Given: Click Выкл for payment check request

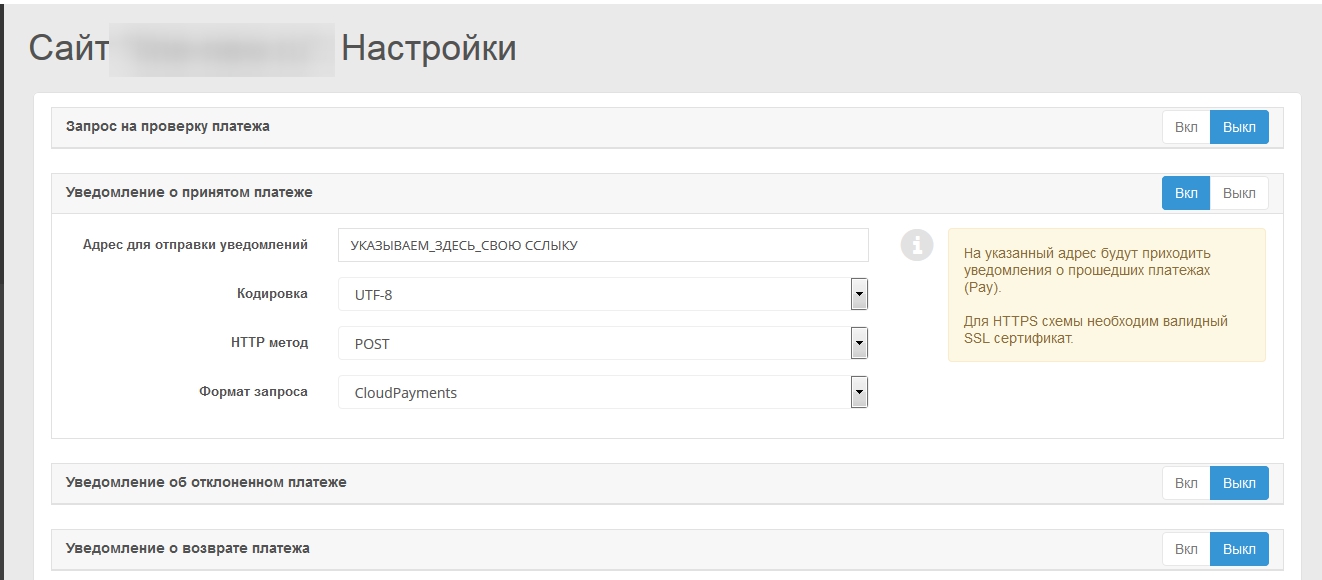Looking at the screenshot, I should [x=1239, y=127].
